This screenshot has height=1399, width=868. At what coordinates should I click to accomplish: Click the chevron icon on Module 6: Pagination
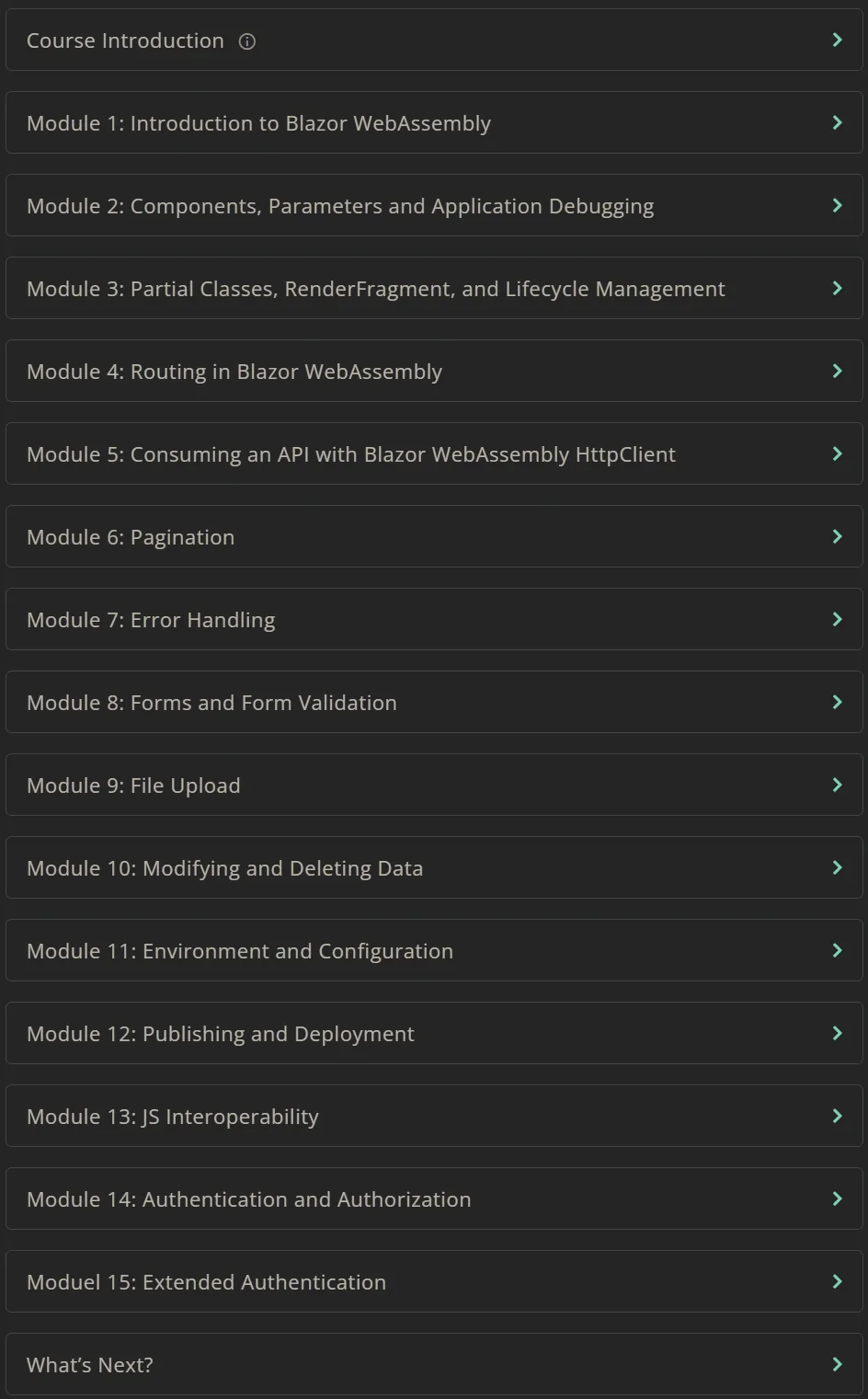pyautogui.click(x=837, y=536)
